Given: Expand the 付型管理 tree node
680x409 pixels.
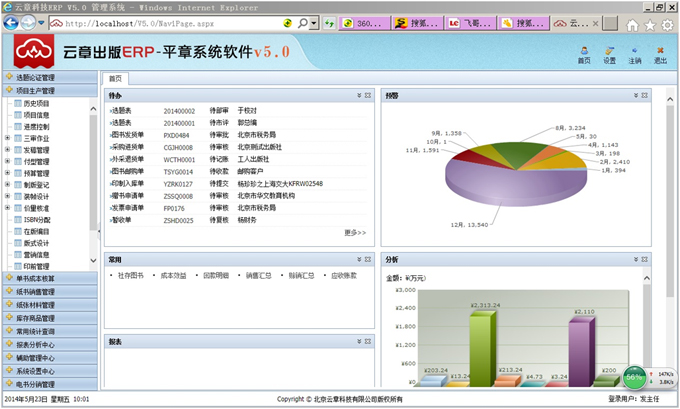Looking at the screenshot, I should 7,161.
